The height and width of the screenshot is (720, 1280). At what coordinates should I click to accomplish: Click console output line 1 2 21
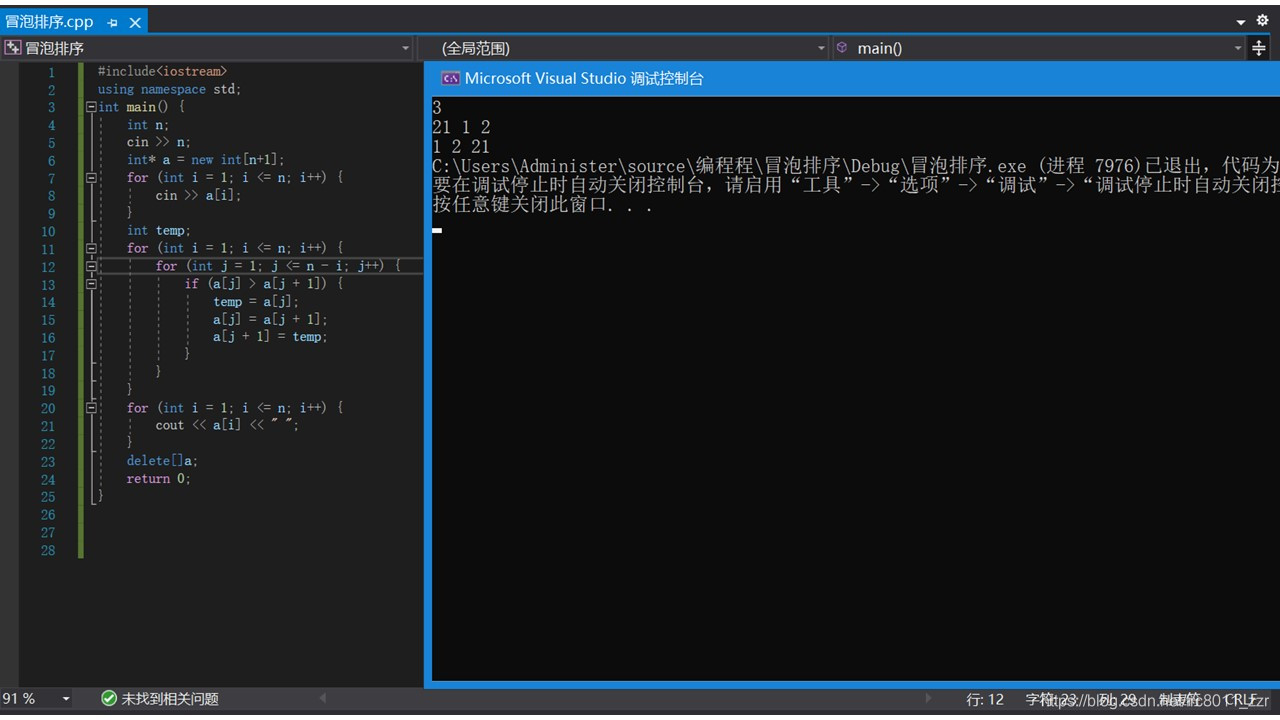pyautogui.click(x=461, y=147)
